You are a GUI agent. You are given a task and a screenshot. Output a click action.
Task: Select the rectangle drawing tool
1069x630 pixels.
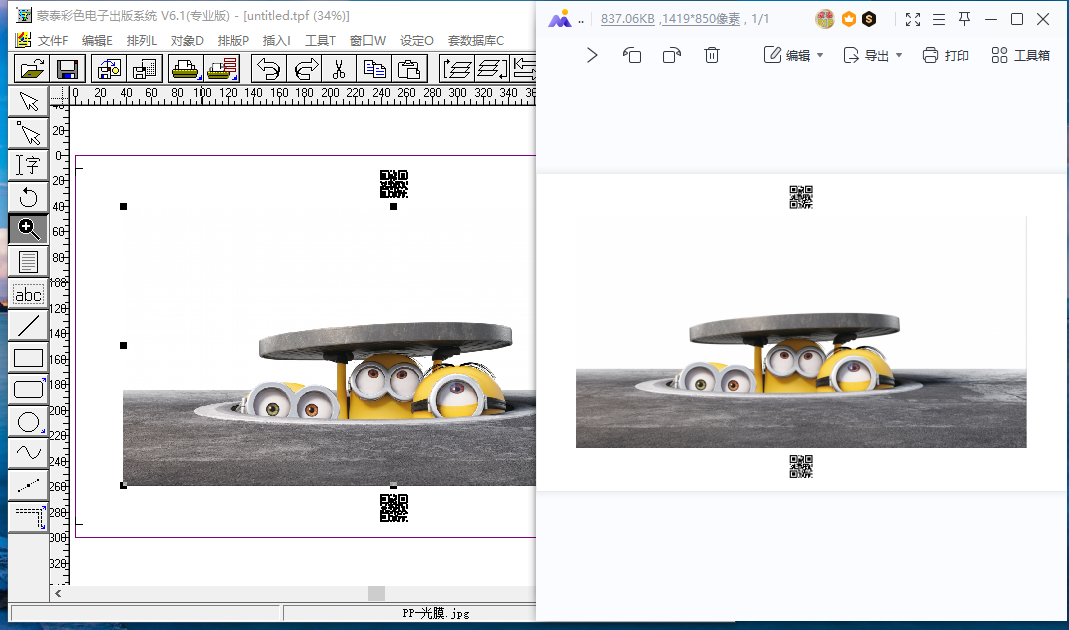[x=28, y=358]
